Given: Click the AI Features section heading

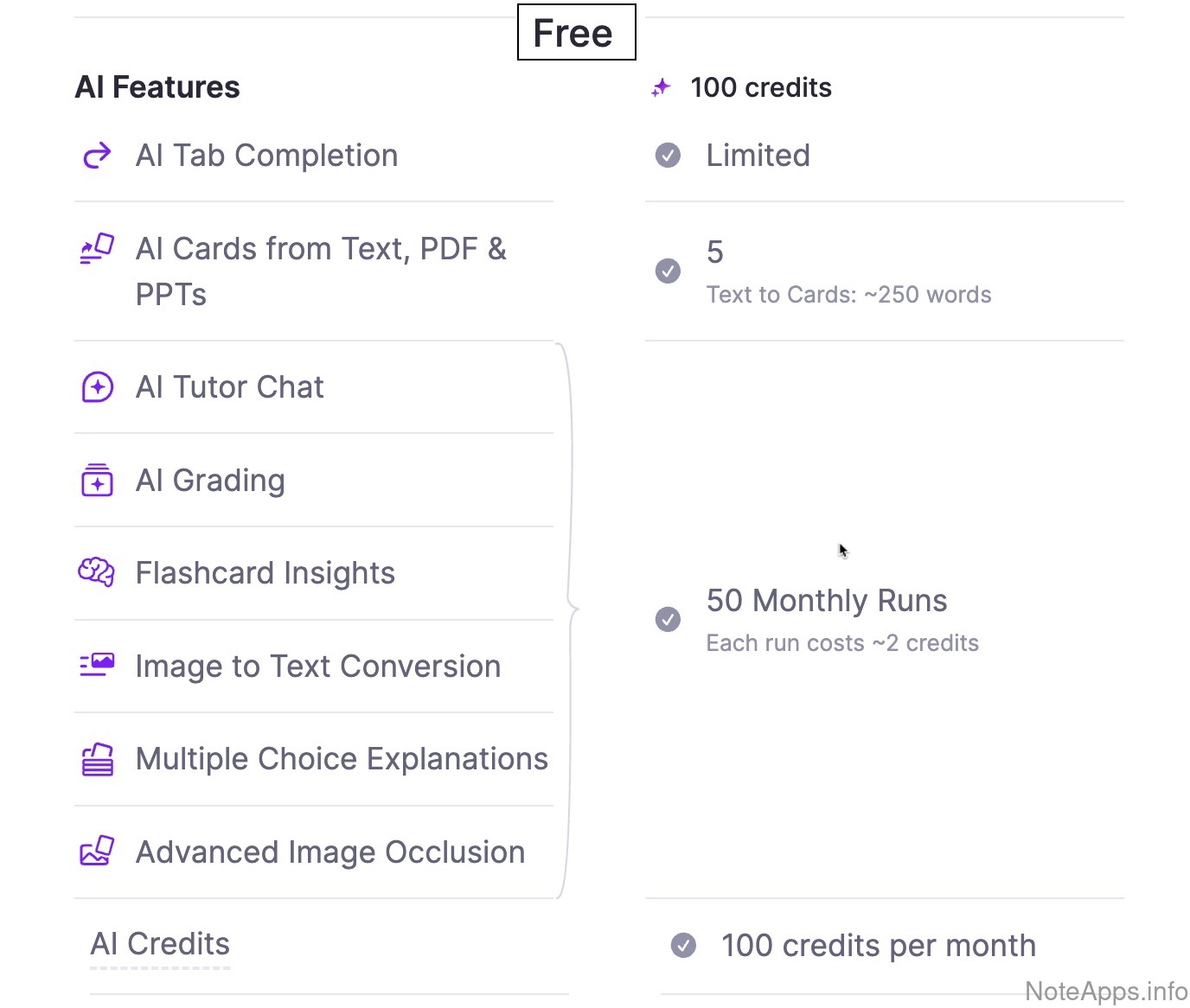Looking at the screenshot, I should coord(157,87).
